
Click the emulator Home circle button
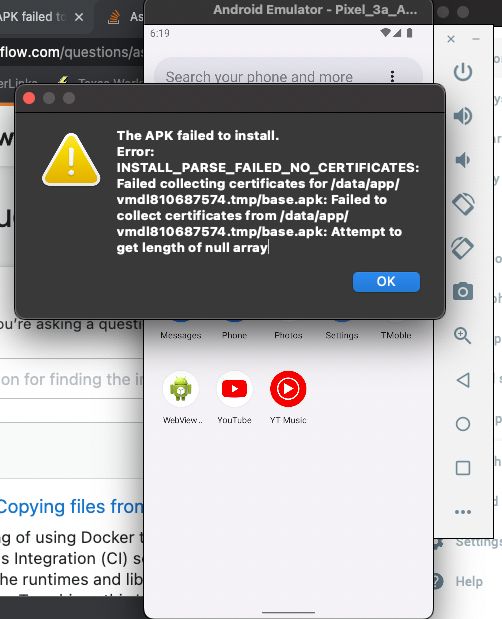click(x=463, y=424)
